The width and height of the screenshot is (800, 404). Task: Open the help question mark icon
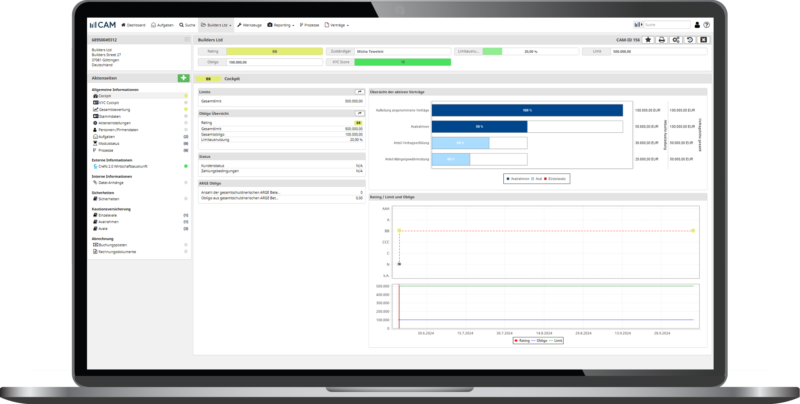point(707,24)
